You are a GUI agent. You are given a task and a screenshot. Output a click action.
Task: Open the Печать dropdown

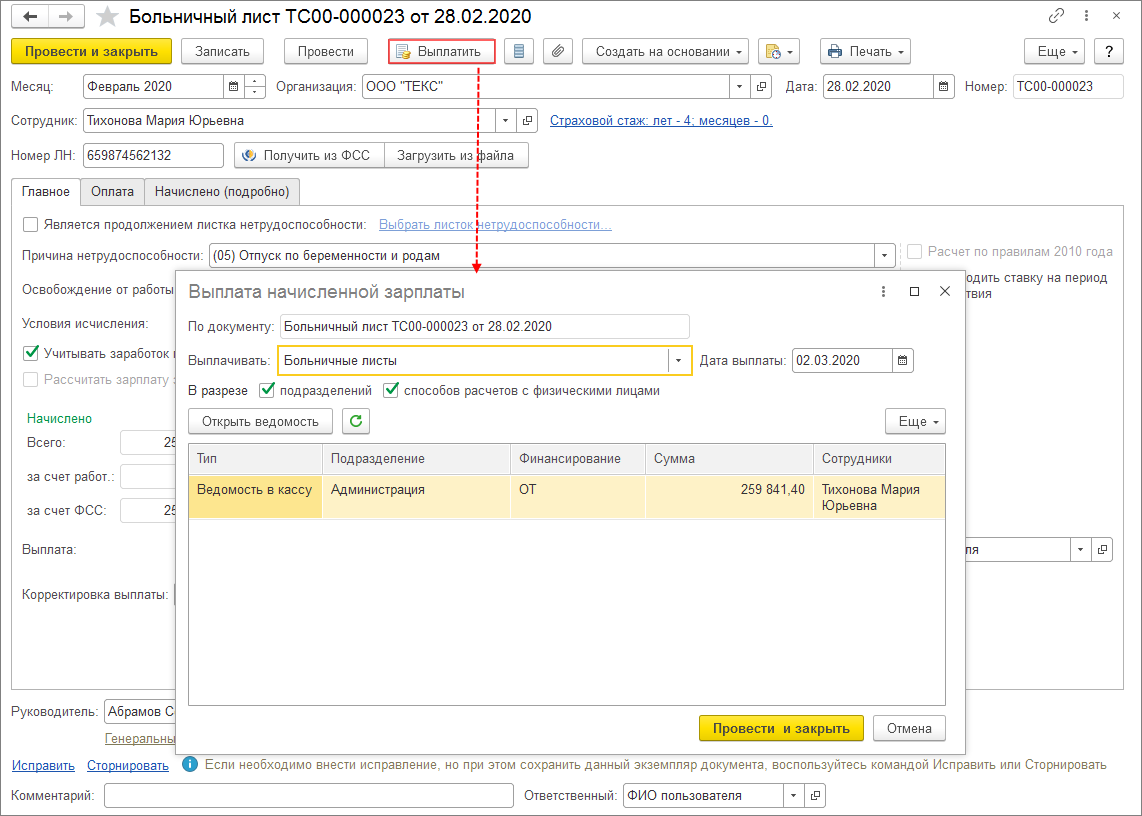tap(865, 52)
